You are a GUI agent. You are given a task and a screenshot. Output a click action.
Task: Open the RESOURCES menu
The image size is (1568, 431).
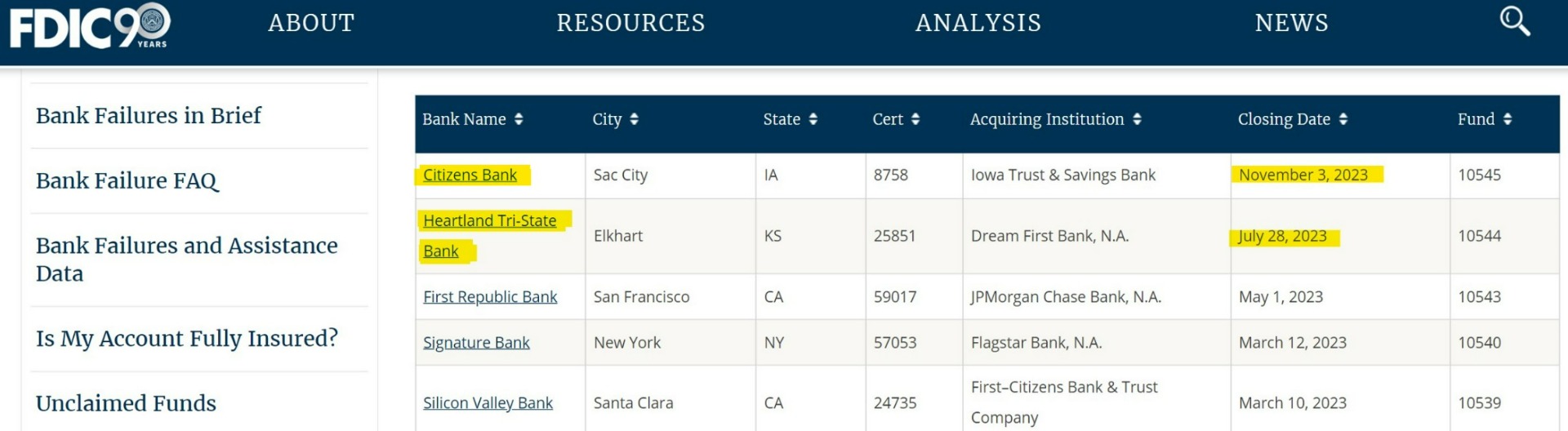[x=630, y=23]
